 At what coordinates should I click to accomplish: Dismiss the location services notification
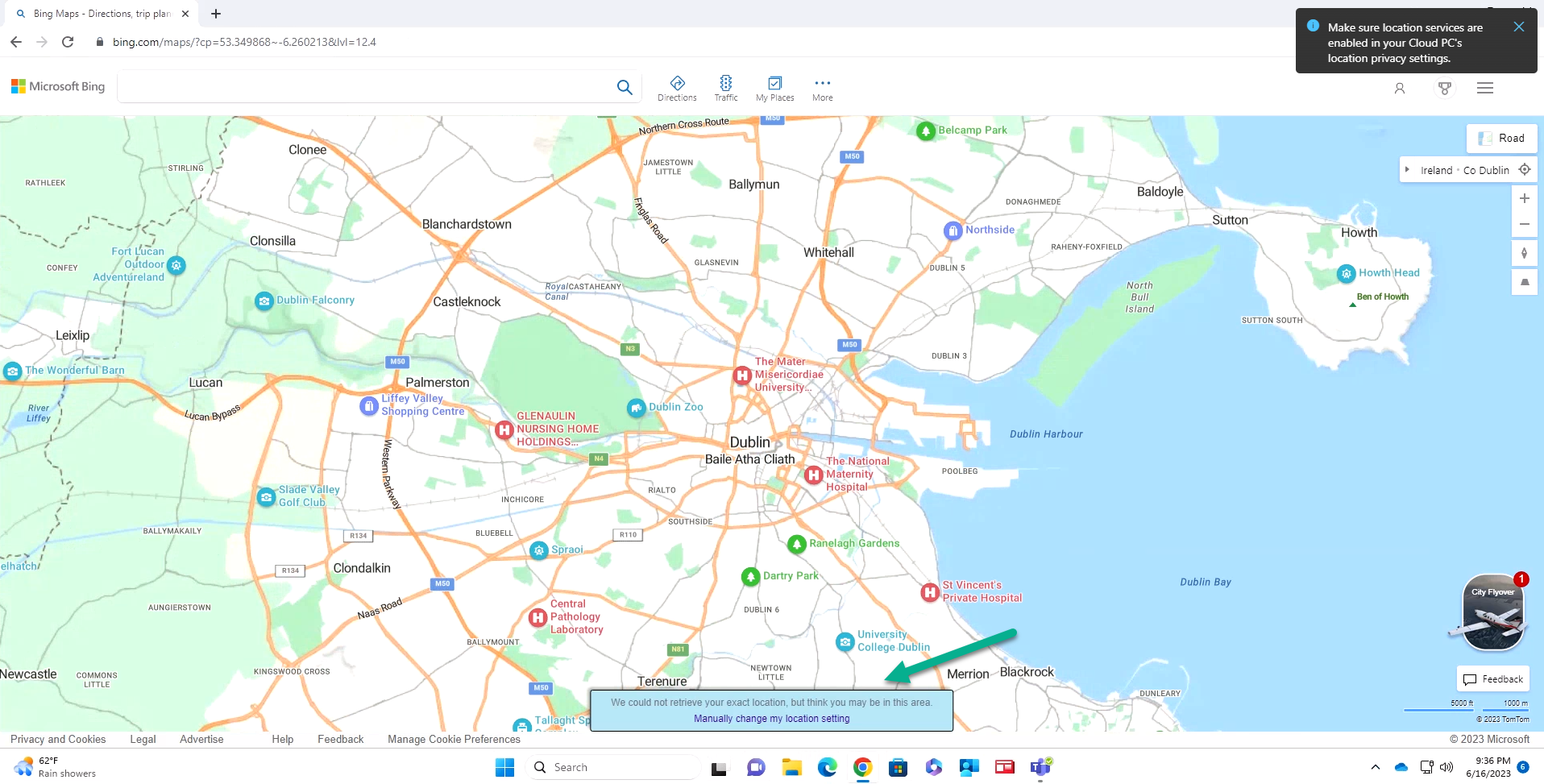coord(1519,27)
